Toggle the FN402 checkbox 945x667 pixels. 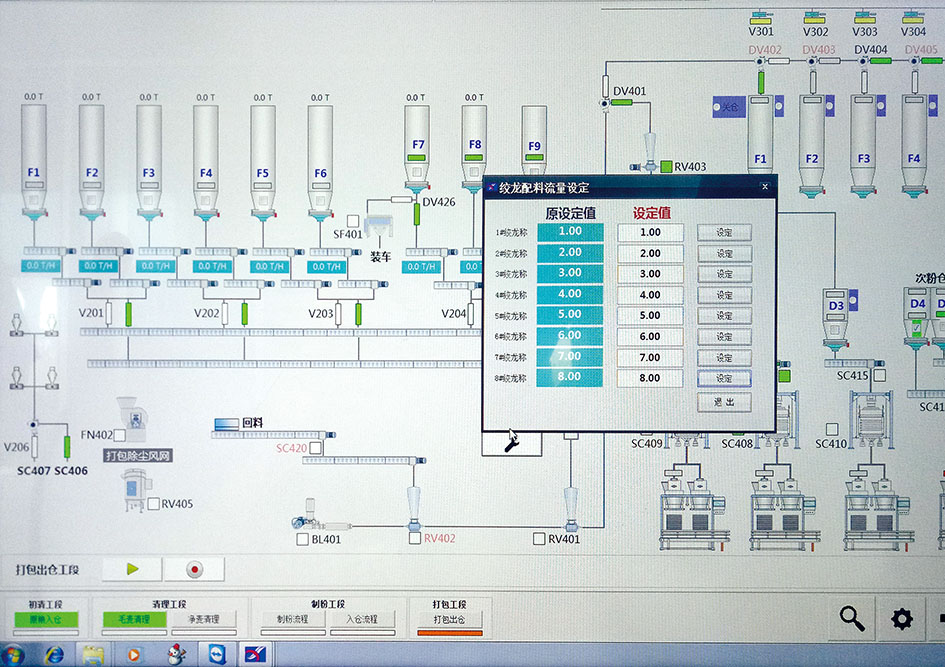click(x=119, y=435)
